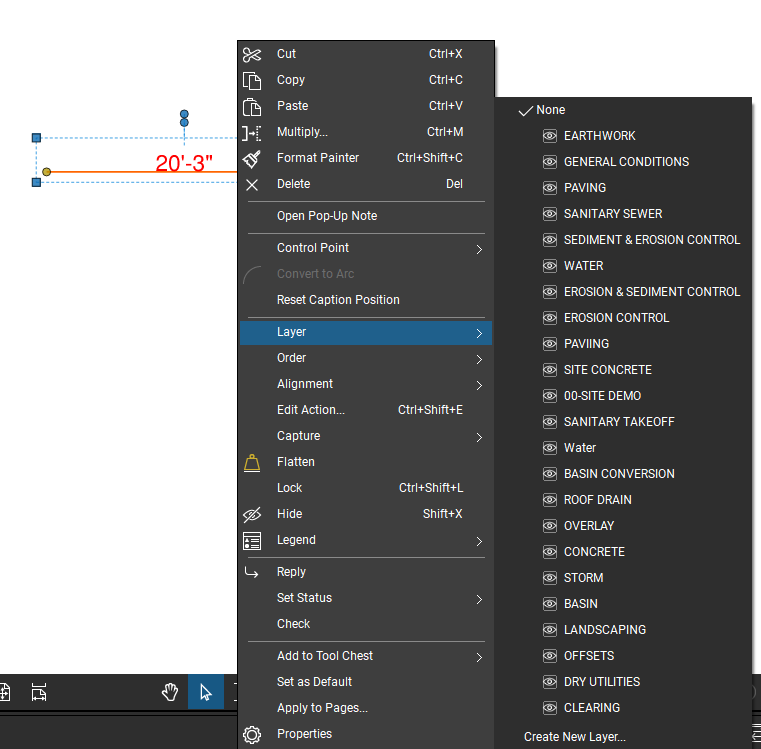The height and width of the screenshot is (749, 761).
Task: Click the 20'-3" measurement caption
Action: (184, 163)
